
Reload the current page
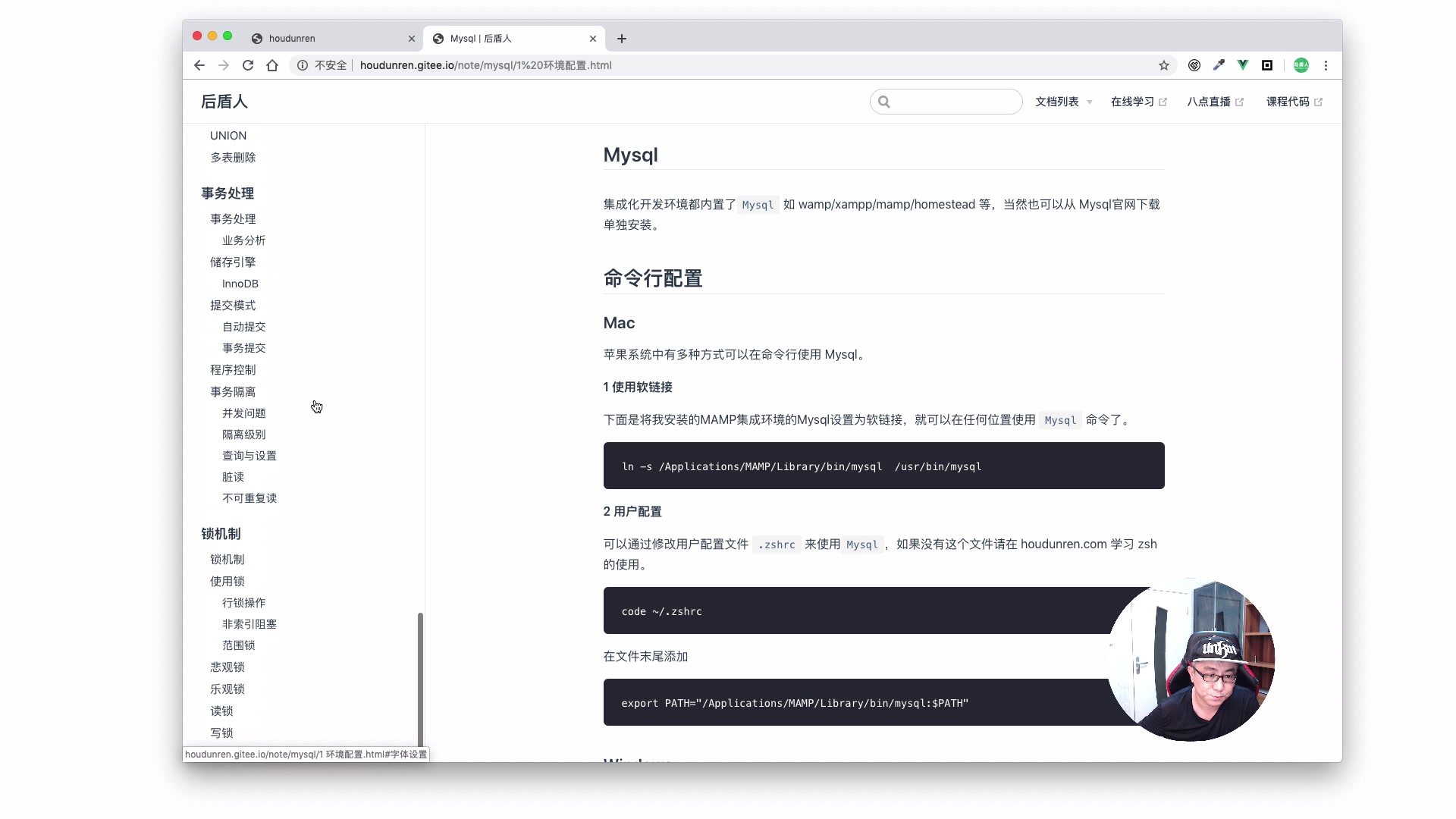pos(248,65)
